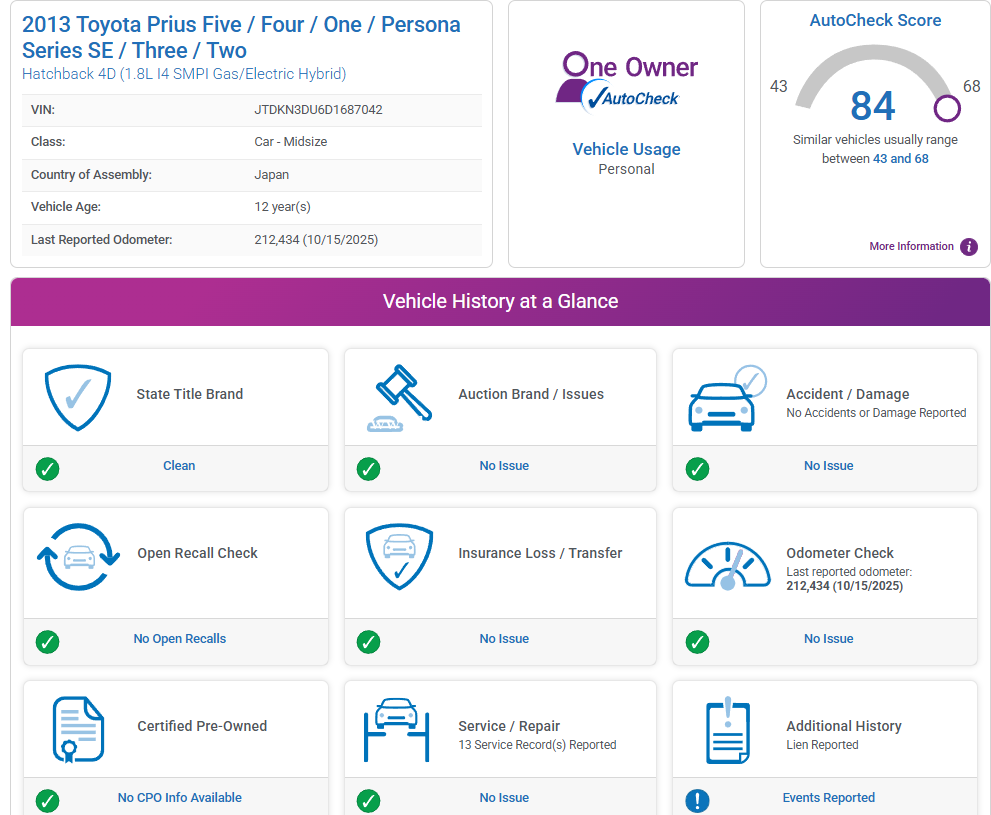Click the Odometer Check gauge icon
Screen dimensions: 991x815
coord(727,567)
